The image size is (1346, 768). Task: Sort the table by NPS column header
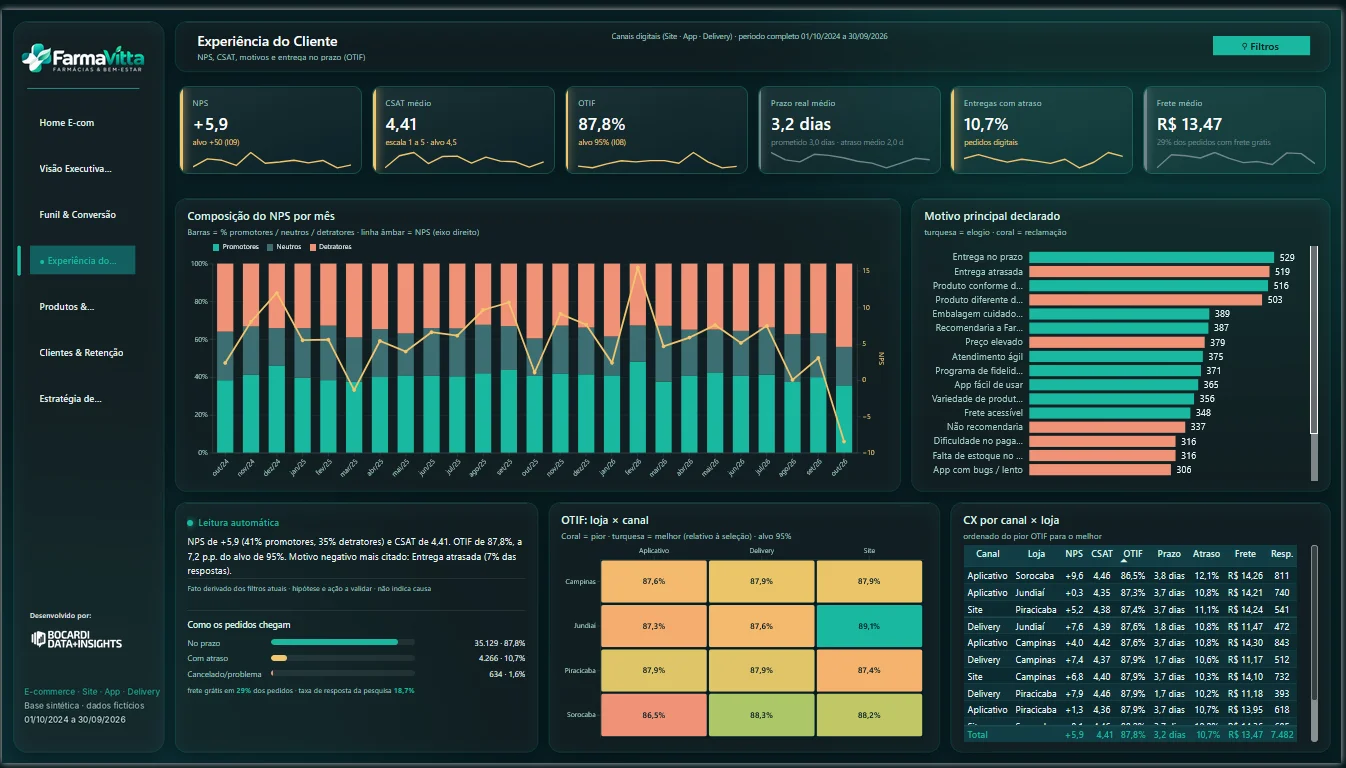click(x=1074, y=554)
